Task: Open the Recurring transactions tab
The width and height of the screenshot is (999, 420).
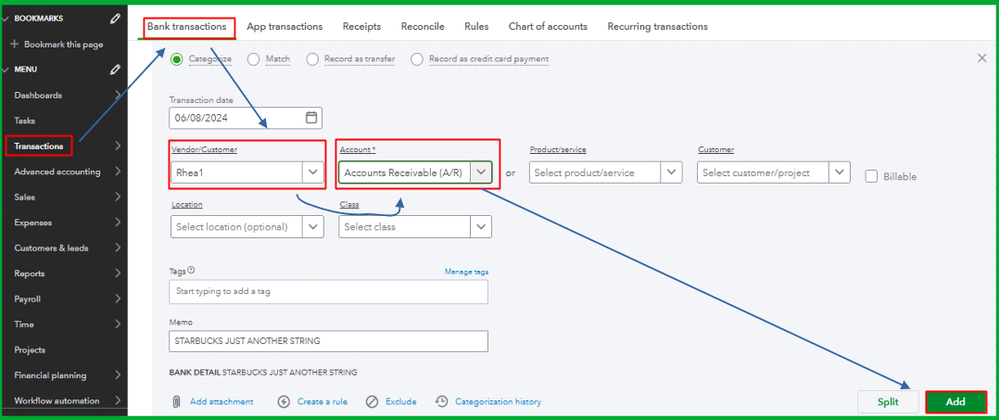Action: pyautogui.click(x=658, y=27)
